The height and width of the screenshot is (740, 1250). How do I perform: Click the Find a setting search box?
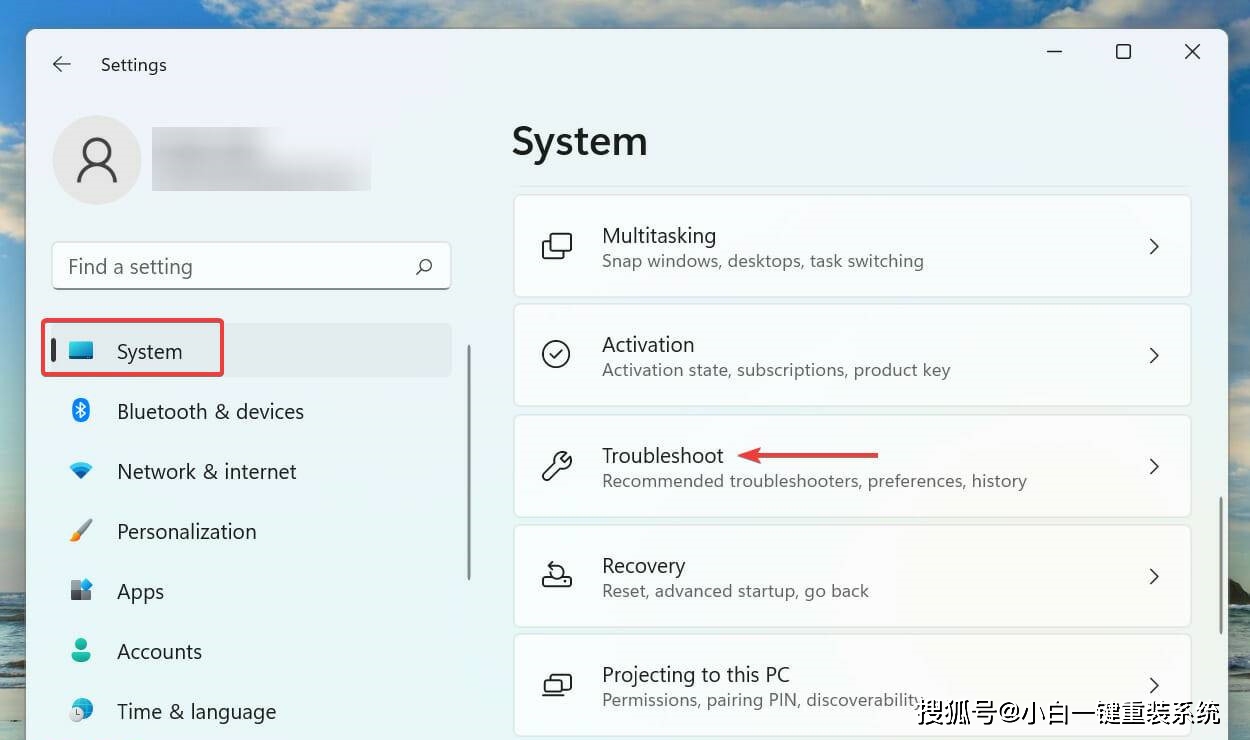pos(251,266)
